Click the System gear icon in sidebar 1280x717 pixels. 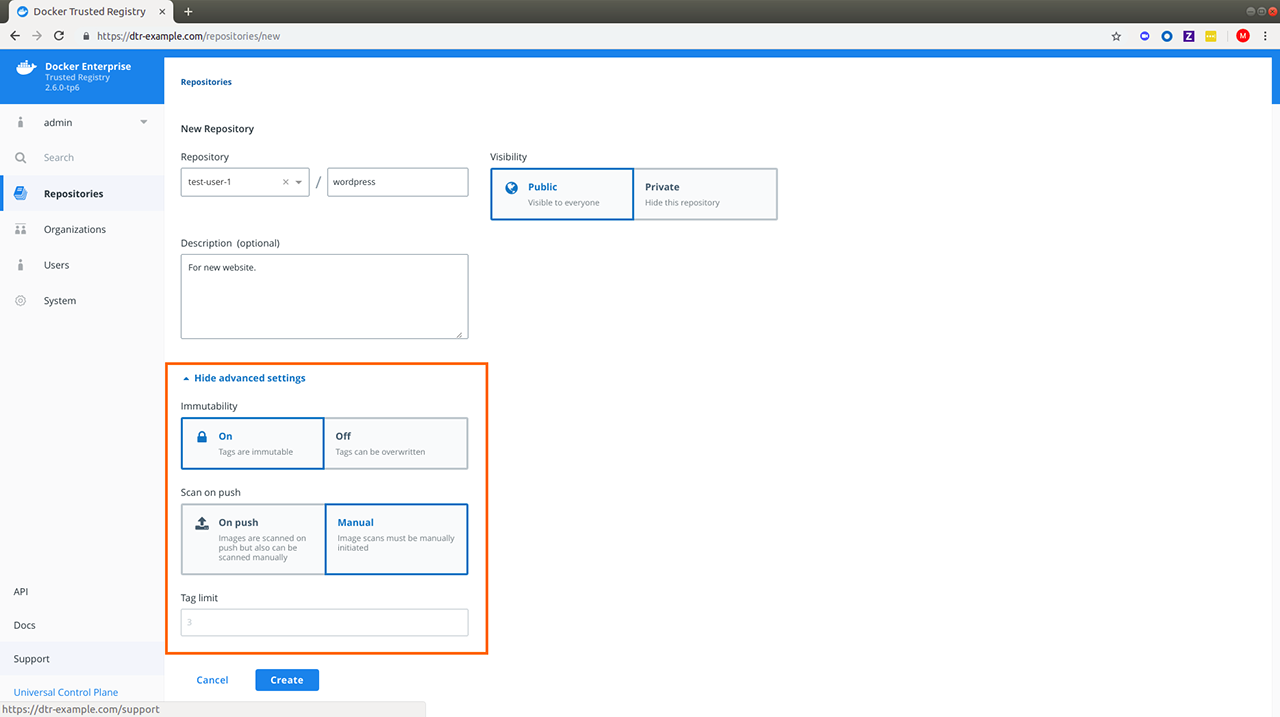pyautogui.click(x=21, y=301)
